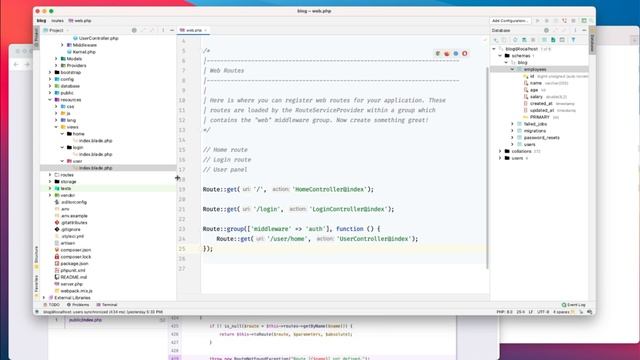Click the blog breadcrumb

(x=42, y=20)
